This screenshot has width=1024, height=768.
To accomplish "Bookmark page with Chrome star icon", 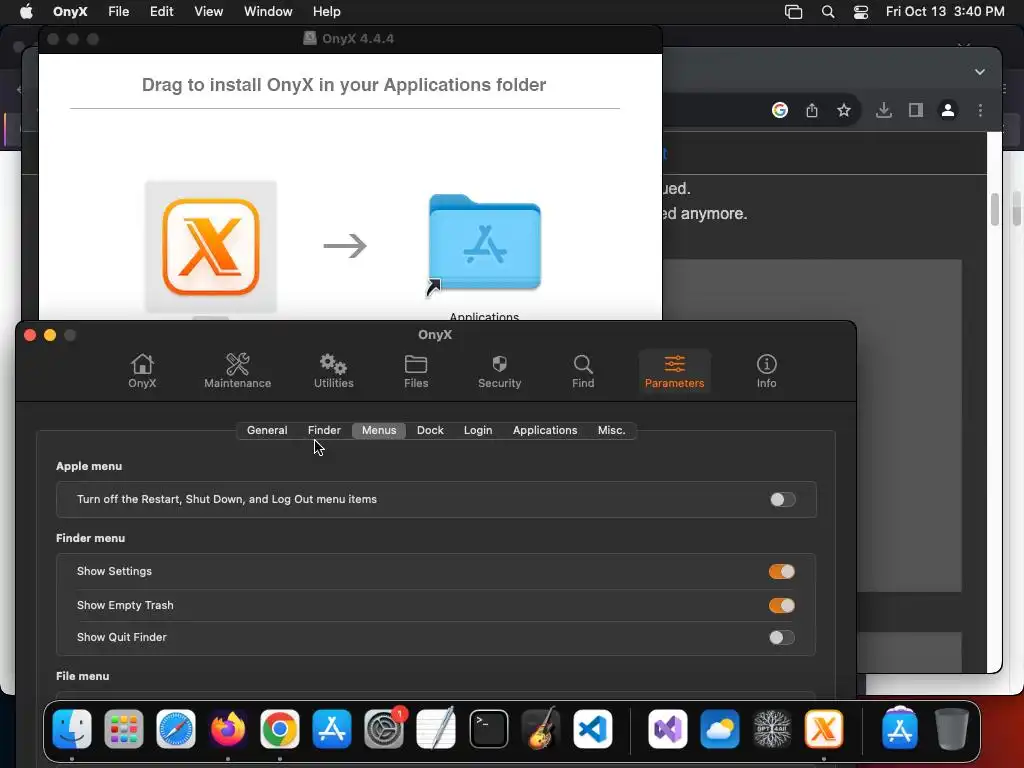I will [844, 110].
